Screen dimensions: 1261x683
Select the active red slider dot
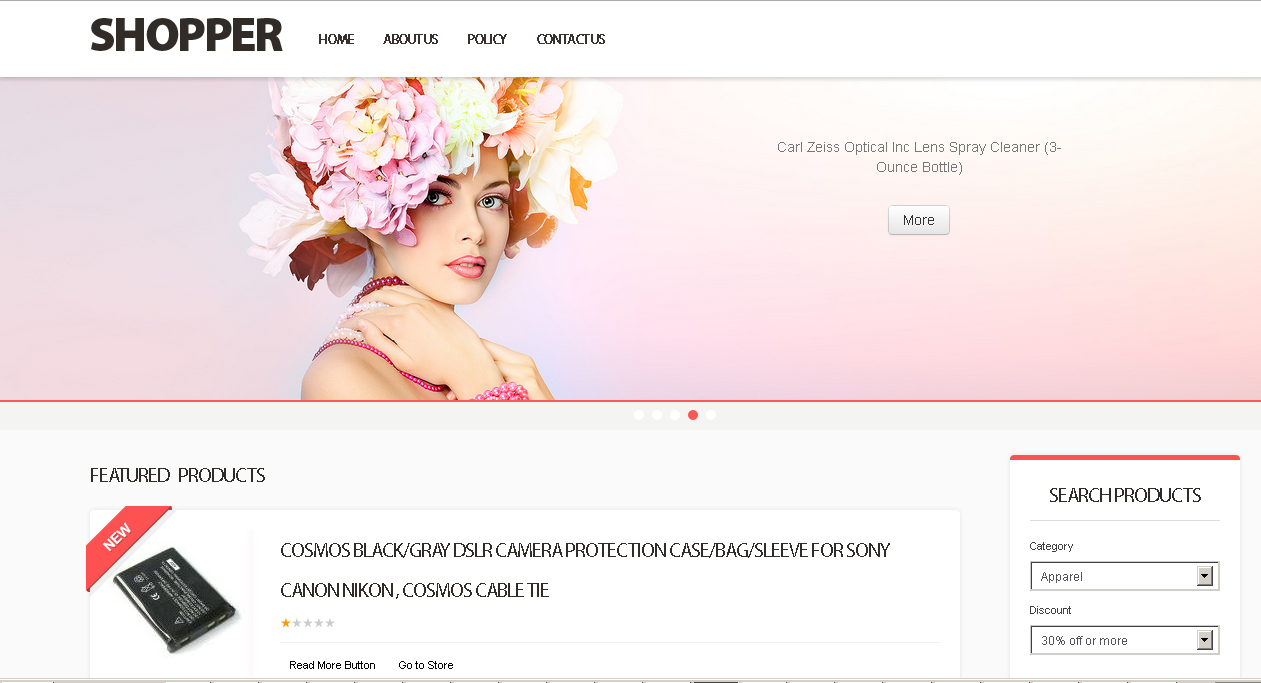(x=693, y=415)
